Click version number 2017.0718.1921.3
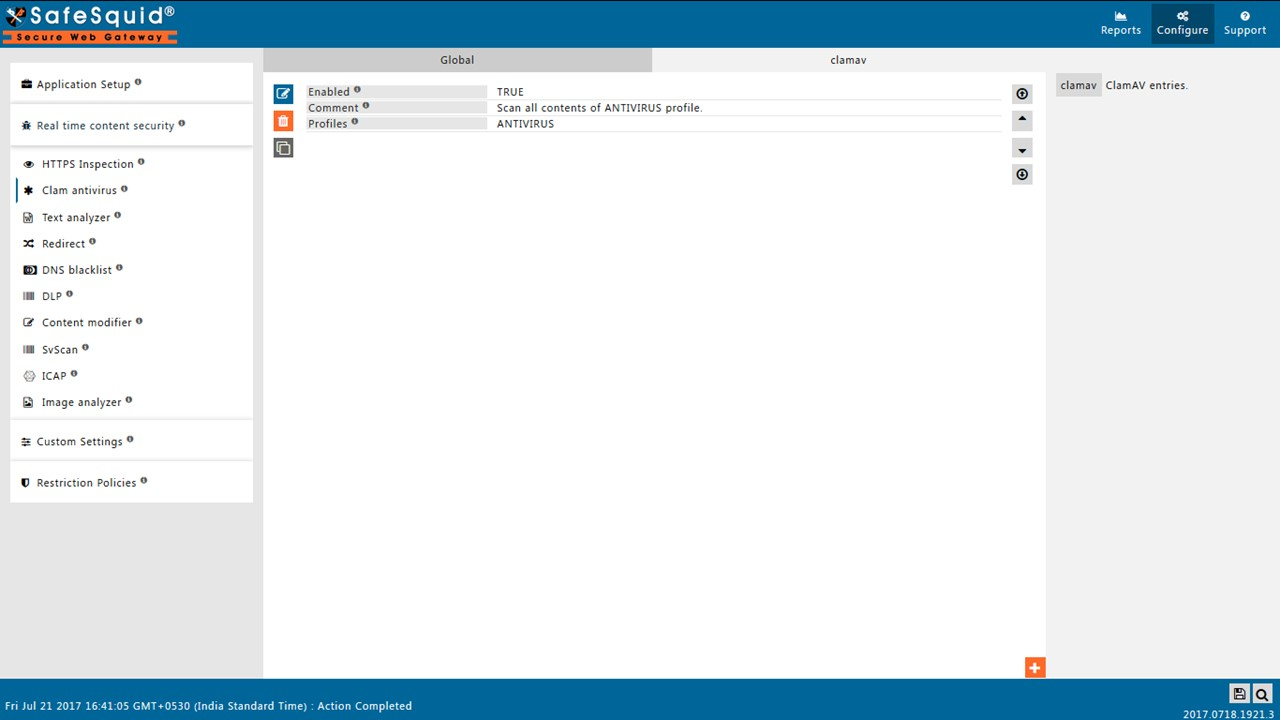 pos(1228,714)
